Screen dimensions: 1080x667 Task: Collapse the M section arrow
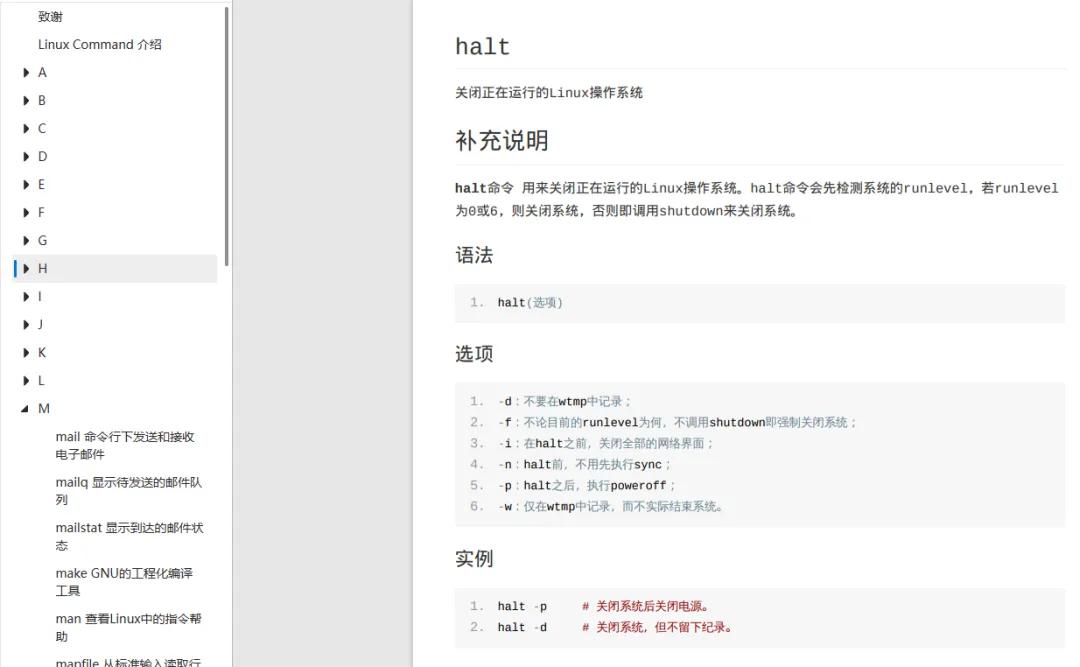coord(25,409)
